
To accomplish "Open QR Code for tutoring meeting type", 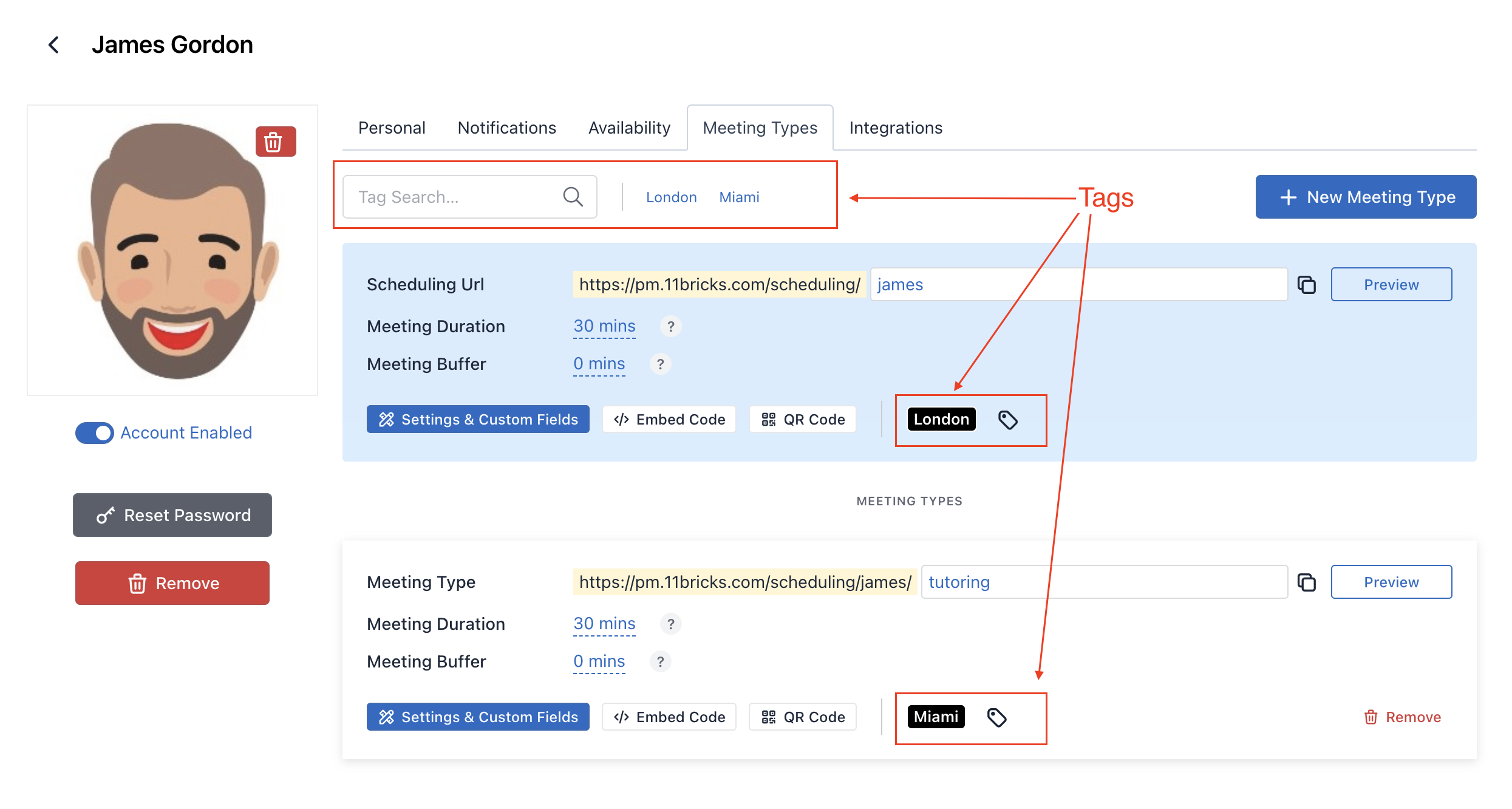I will click(x=803, y=717).
